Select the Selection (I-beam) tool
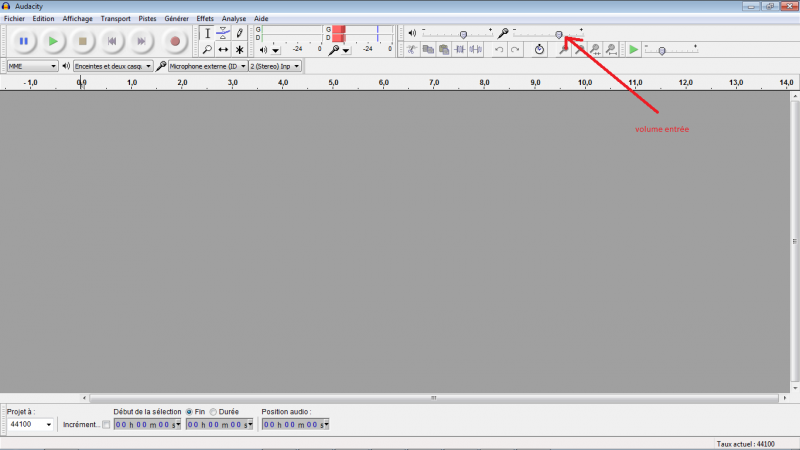 [207, 33]
